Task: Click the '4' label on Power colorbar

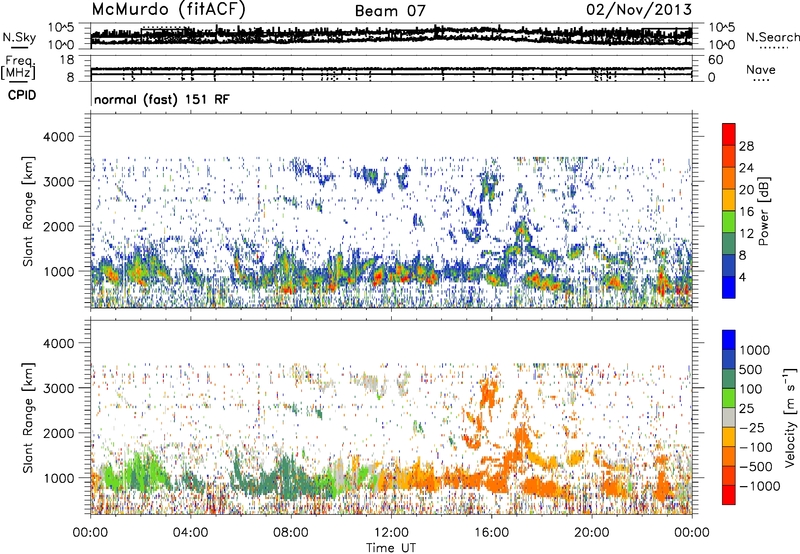Action: 743,277
